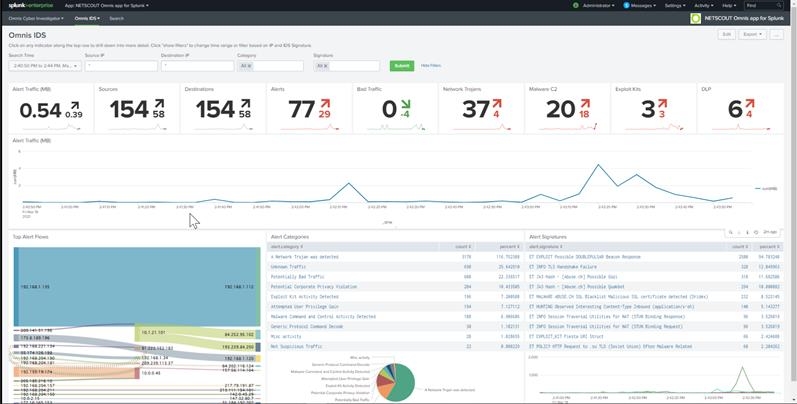This screenshot has height=404, width=797.
Task: Open the Search Time range dropdown
Action: 44,66
